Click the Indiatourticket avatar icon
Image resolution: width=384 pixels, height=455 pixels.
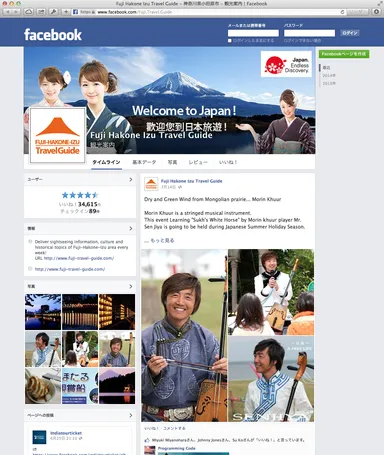39,437
